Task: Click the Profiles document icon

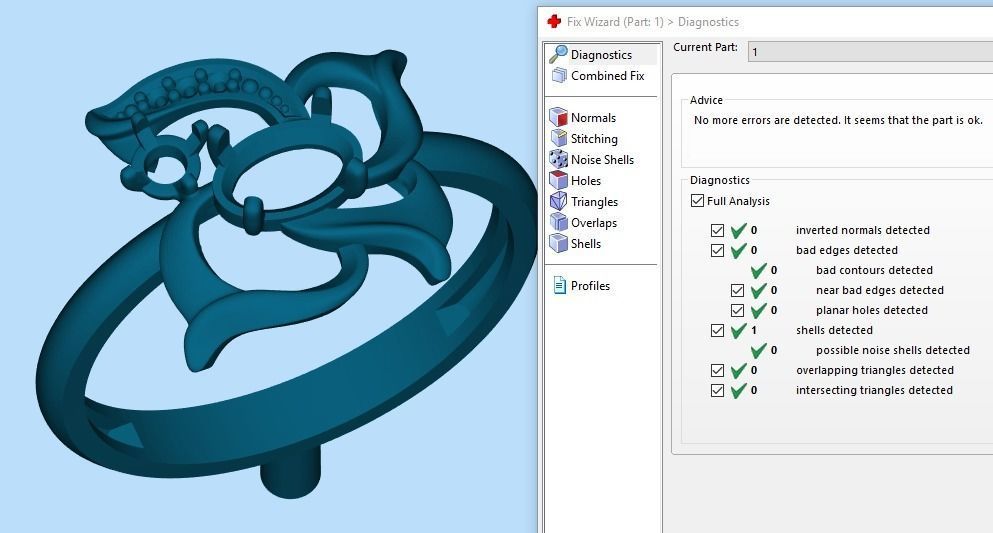Action: [559, 285]
